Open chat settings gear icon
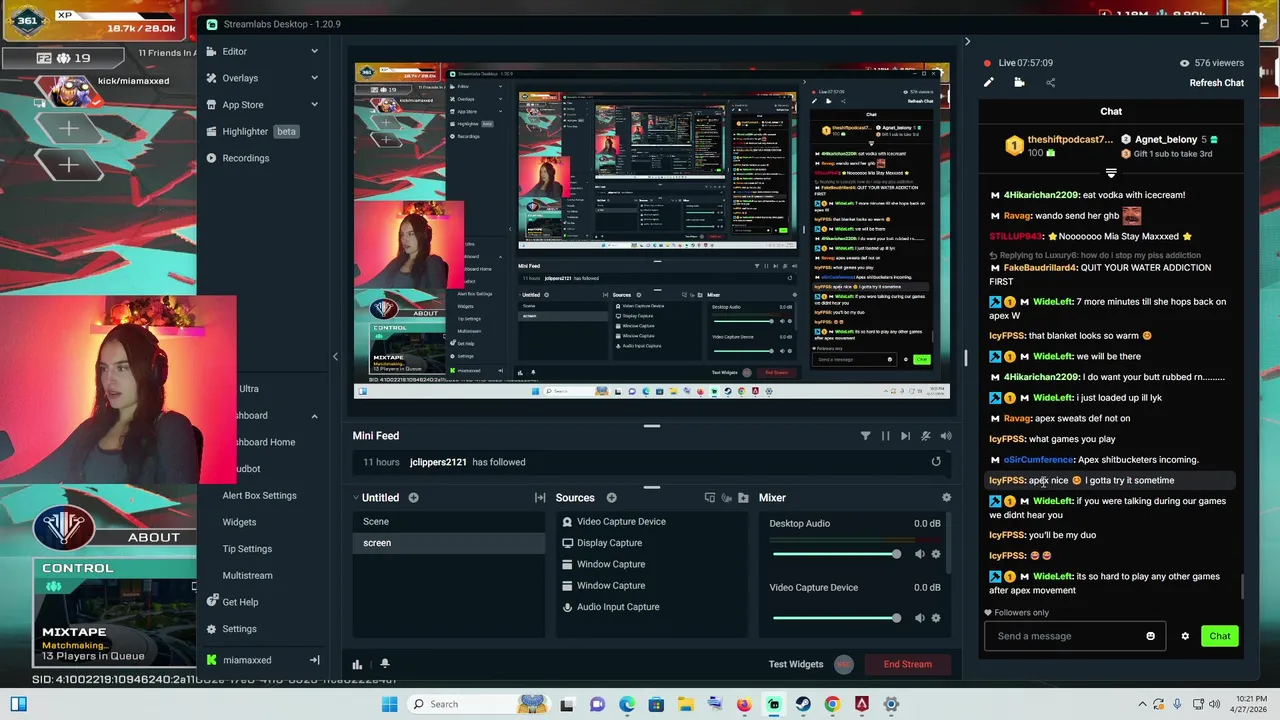The image size is (1280, 720). tap(1185, 636)
